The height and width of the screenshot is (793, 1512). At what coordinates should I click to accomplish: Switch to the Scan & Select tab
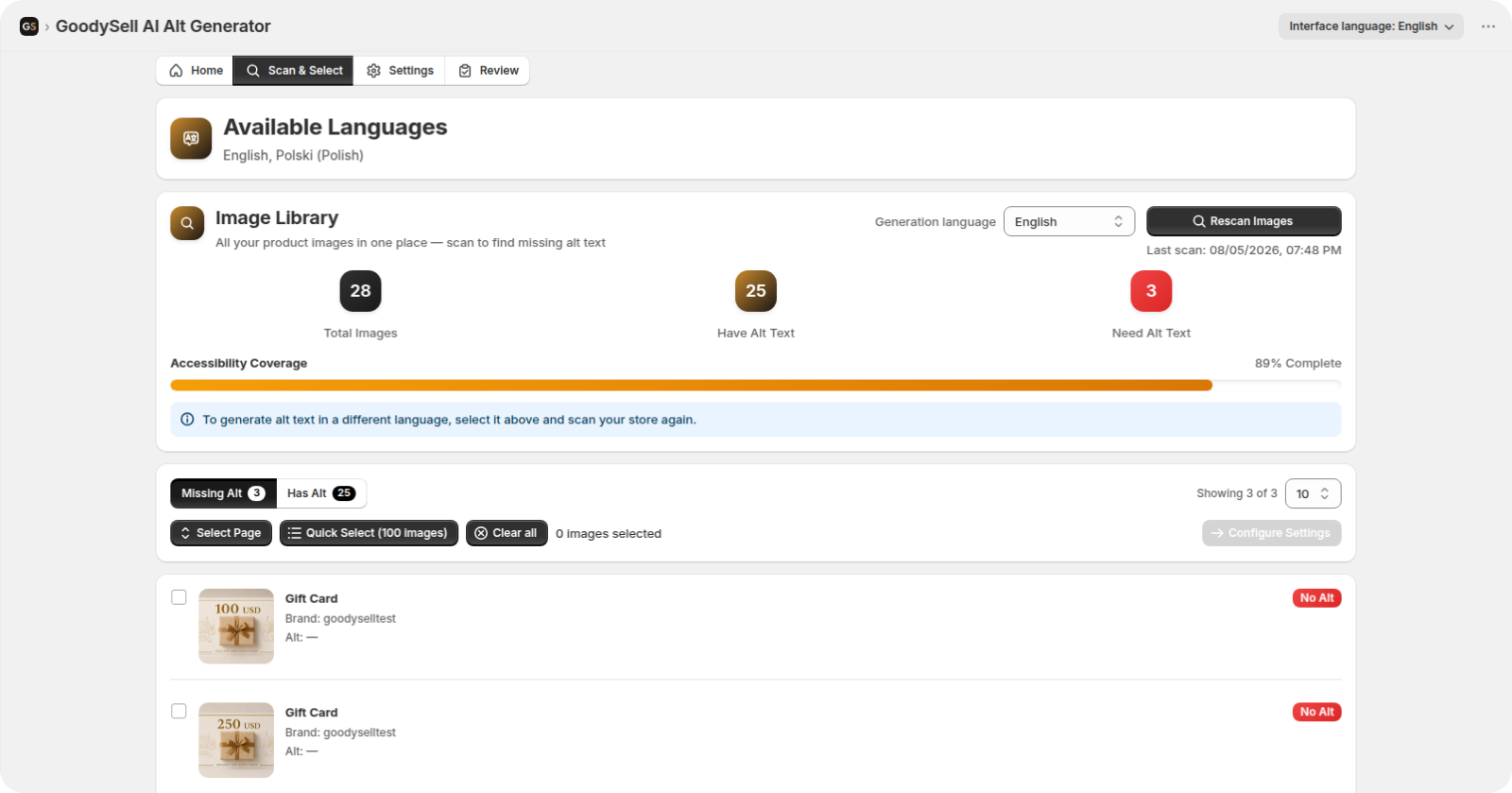(294, 71)
